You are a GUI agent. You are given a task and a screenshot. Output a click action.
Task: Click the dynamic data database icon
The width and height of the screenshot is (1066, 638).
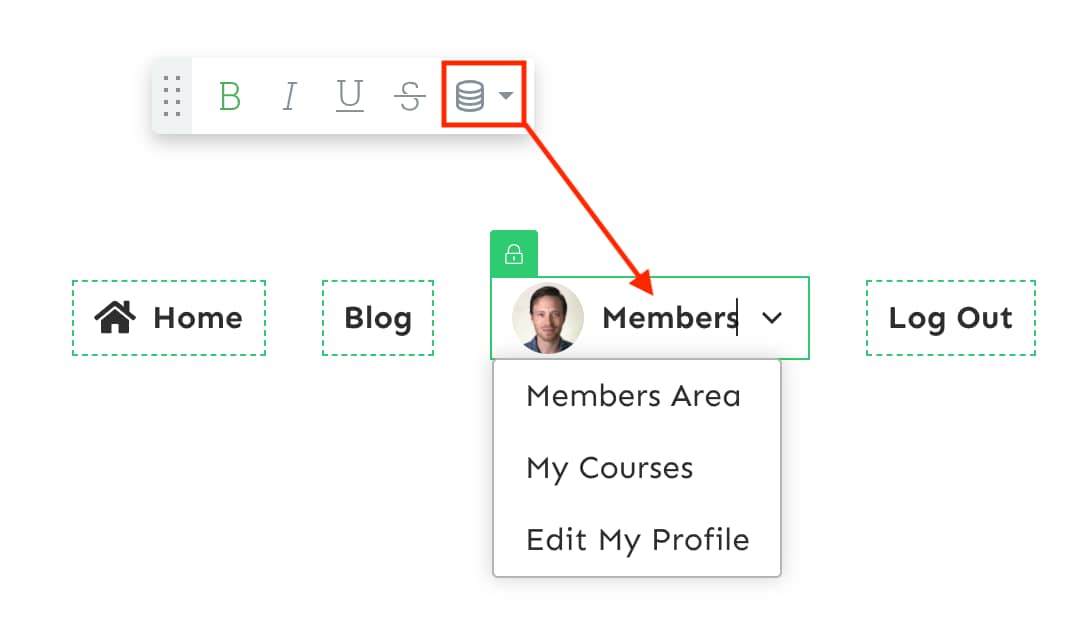coord(470,96)
